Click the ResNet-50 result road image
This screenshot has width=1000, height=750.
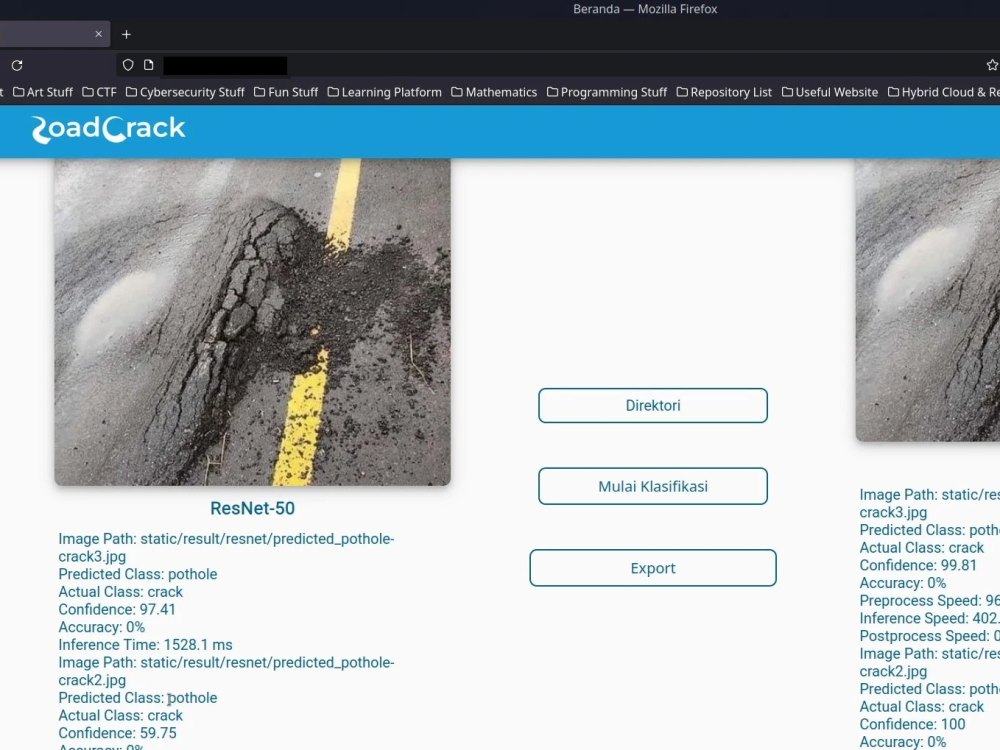[x=253, y=322]
